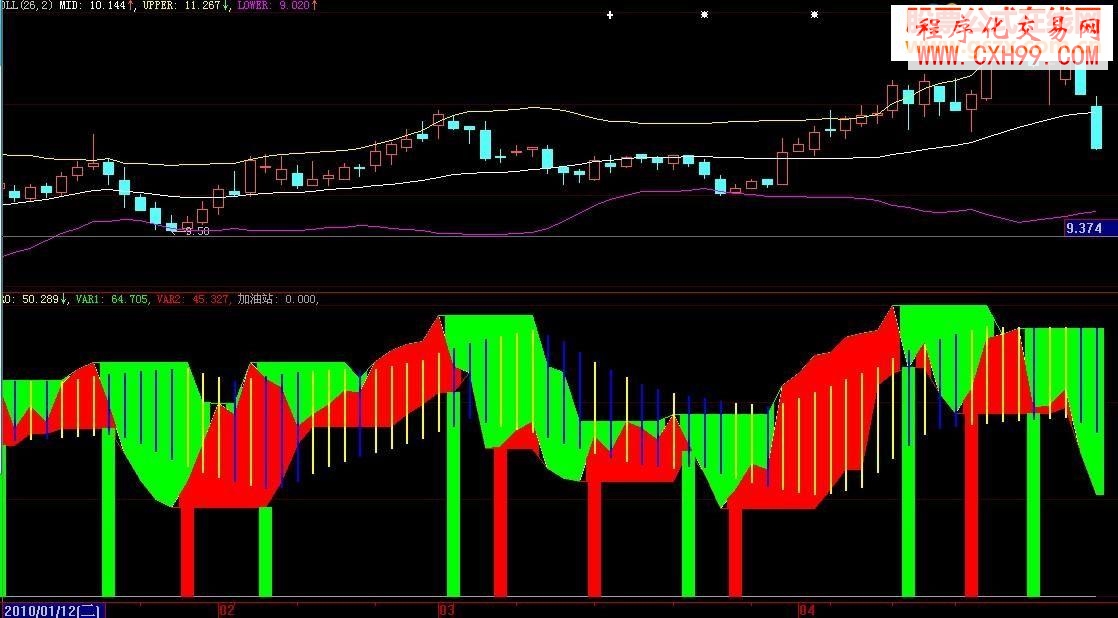The height and width of the screenshot is (618, 1118).
Task: Click the down arrow after the 50.289 value
Action: coord(65,298)
